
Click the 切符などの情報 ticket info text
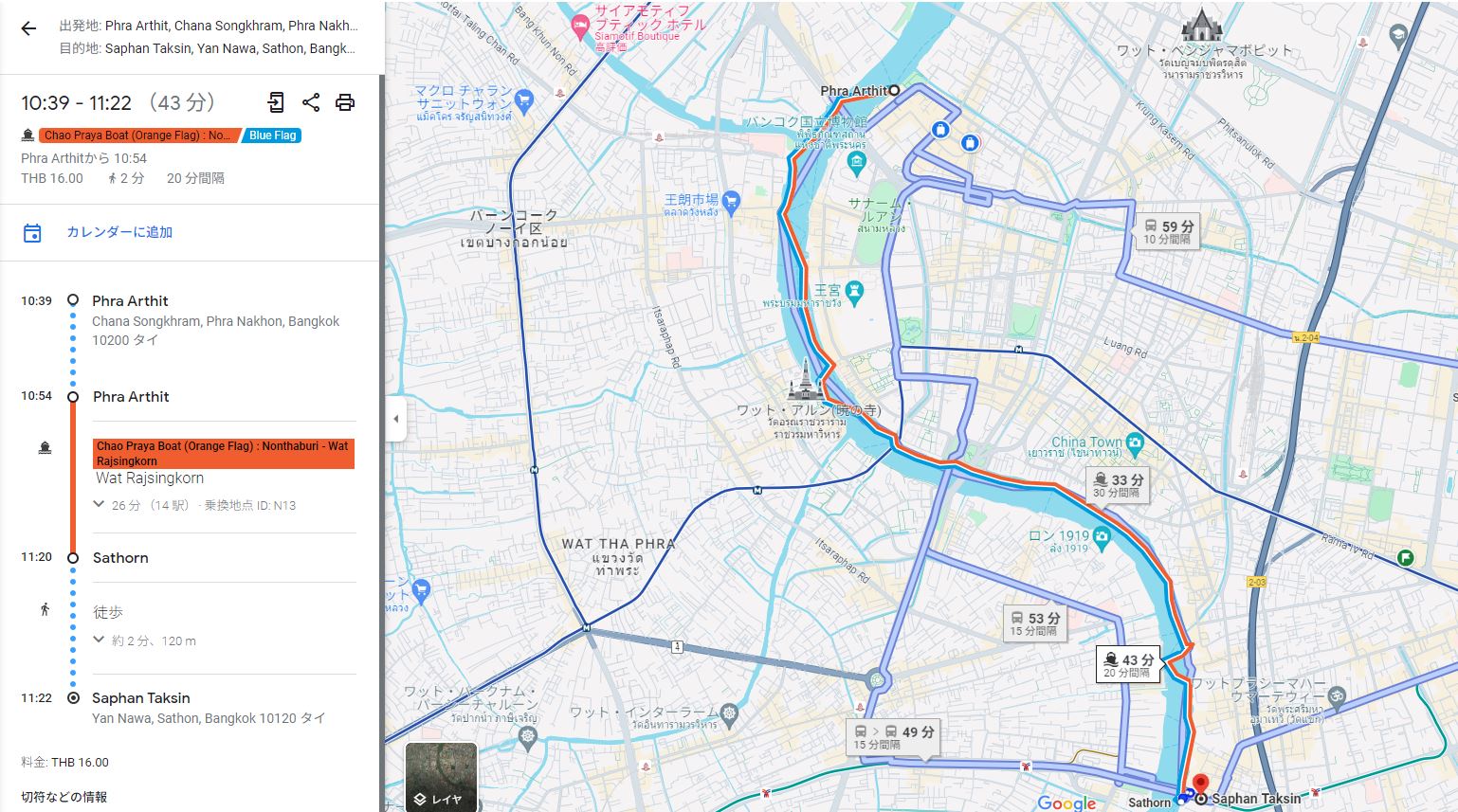pos(64,797)
